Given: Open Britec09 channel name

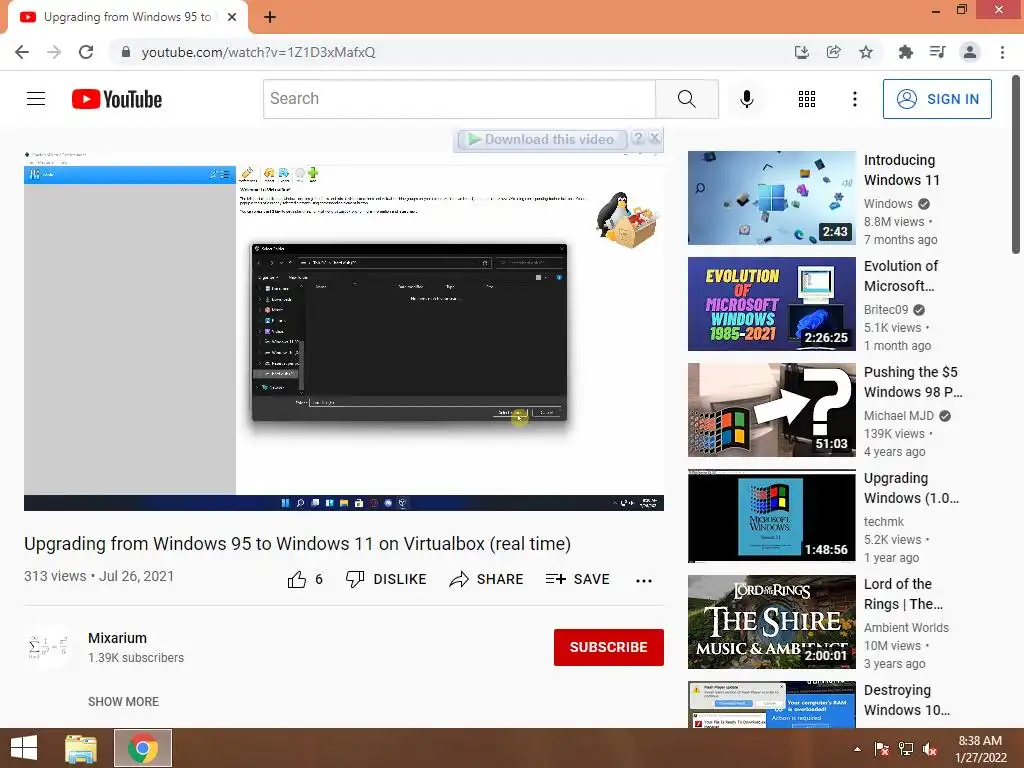Looking at the screenshot, I should point(886,310).
